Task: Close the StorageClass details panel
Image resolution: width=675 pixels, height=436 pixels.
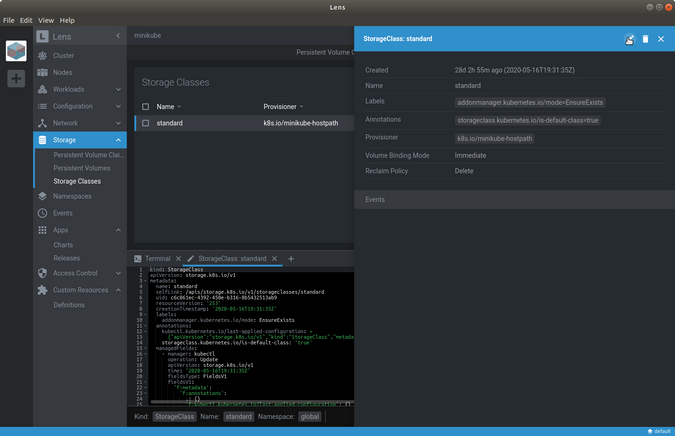Action: (660, 39)
